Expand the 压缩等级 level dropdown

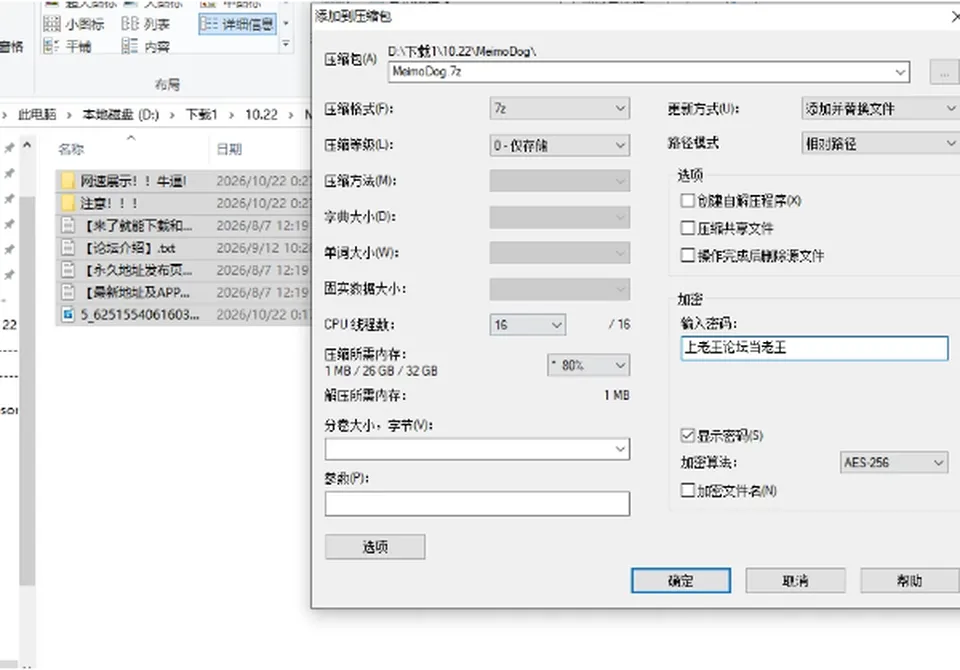[560, 145]
